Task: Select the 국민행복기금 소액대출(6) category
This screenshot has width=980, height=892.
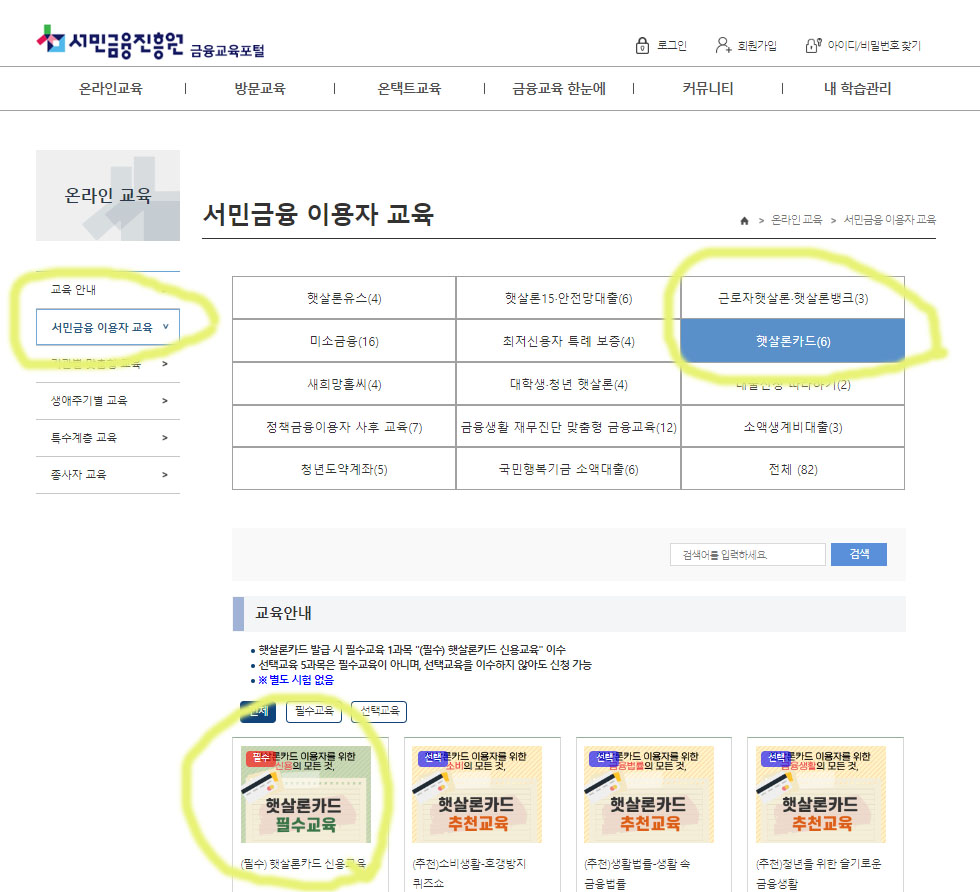Action: (568, 469)
